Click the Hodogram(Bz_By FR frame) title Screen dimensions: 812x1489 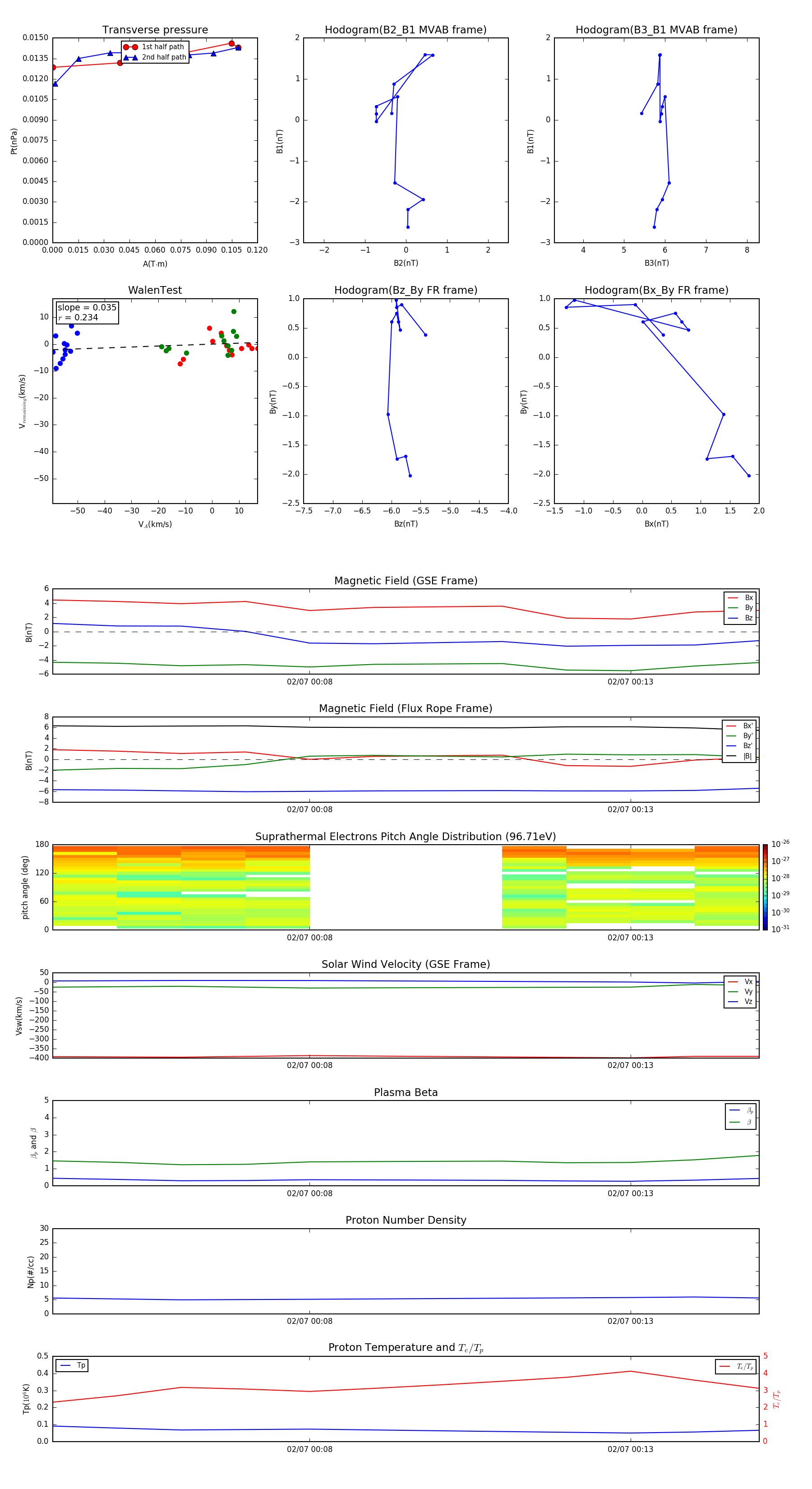pos(406,290)
